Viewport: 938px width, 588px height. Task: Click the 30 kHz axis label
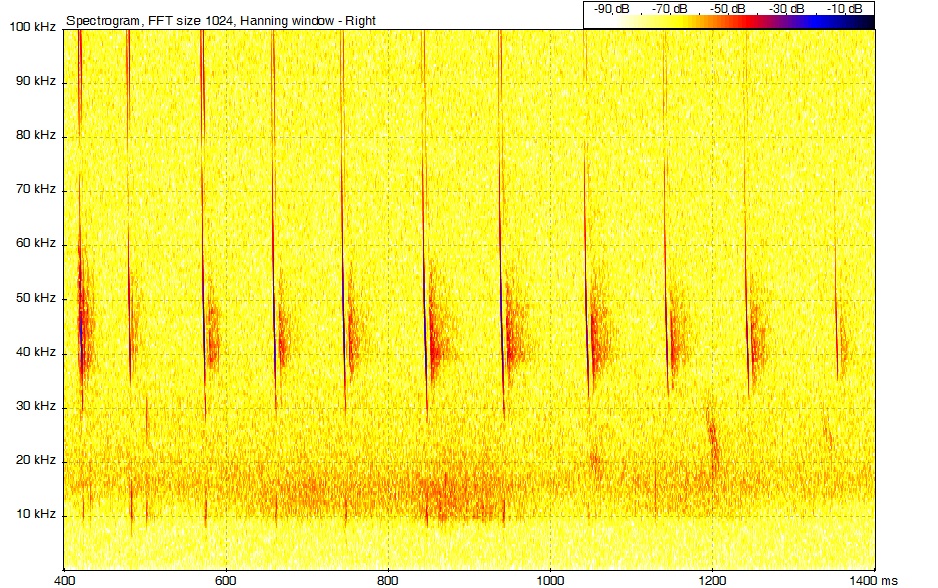36,406
